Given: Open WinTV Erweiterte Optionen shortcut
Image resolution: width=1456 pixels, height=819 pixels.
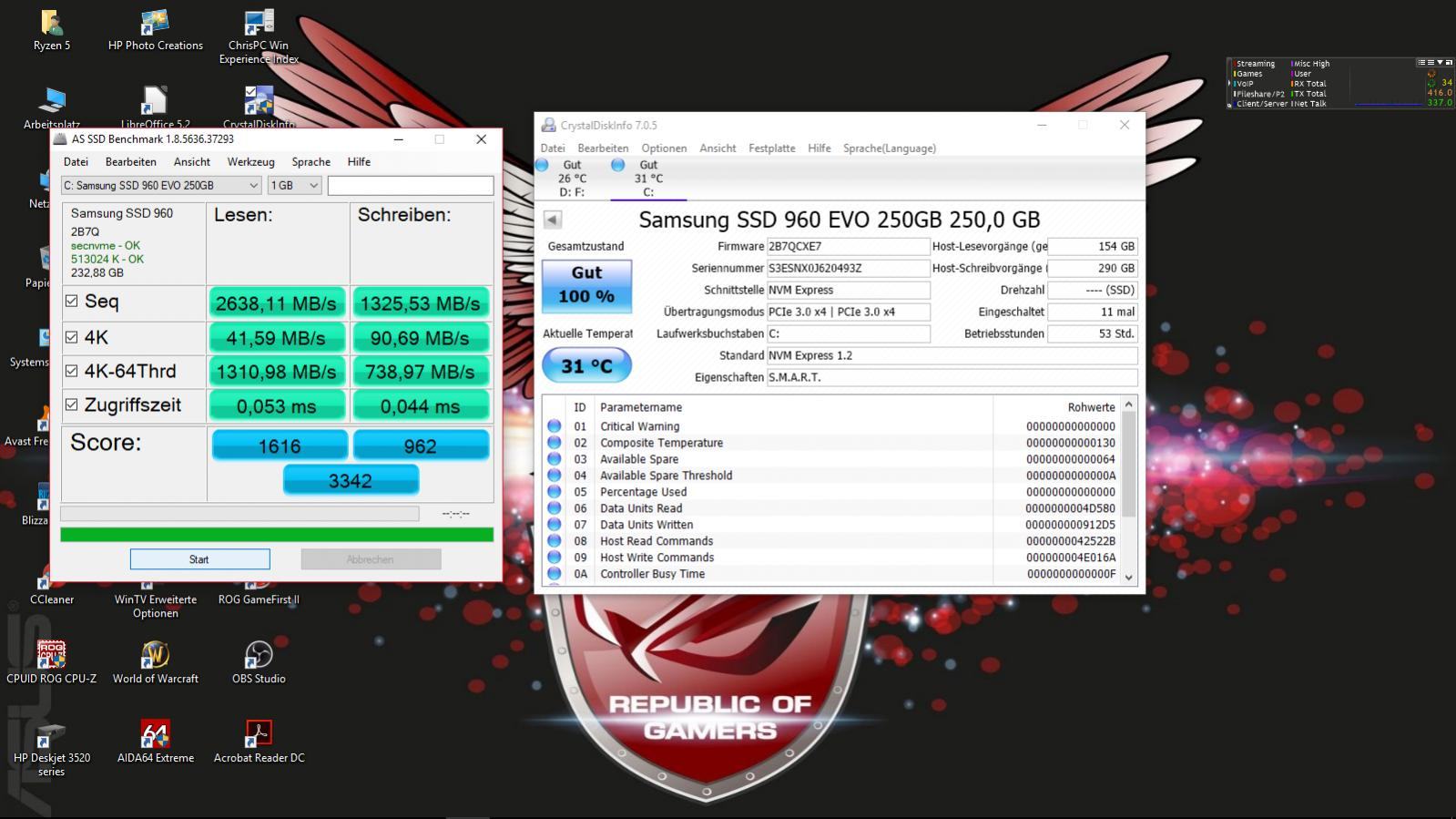Looking at the screenshot, I should [155, 599].
